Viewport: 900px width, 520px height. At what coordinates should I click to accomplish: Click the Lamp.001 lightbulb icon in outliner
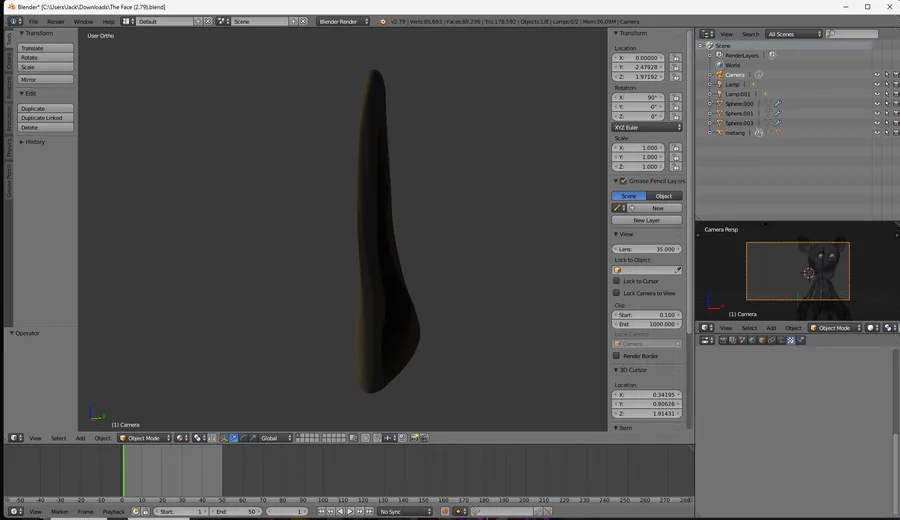(719, 94)
